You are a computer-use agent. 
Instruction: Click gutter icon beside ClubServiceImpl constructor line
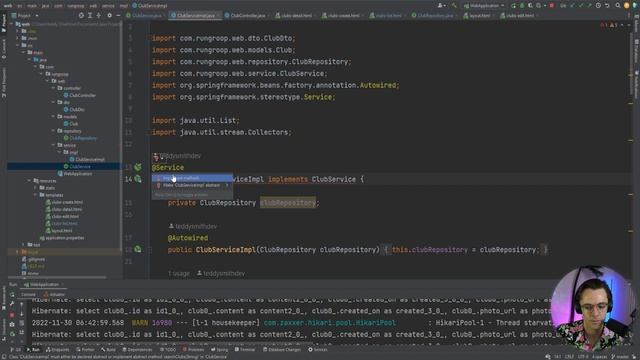138,249
